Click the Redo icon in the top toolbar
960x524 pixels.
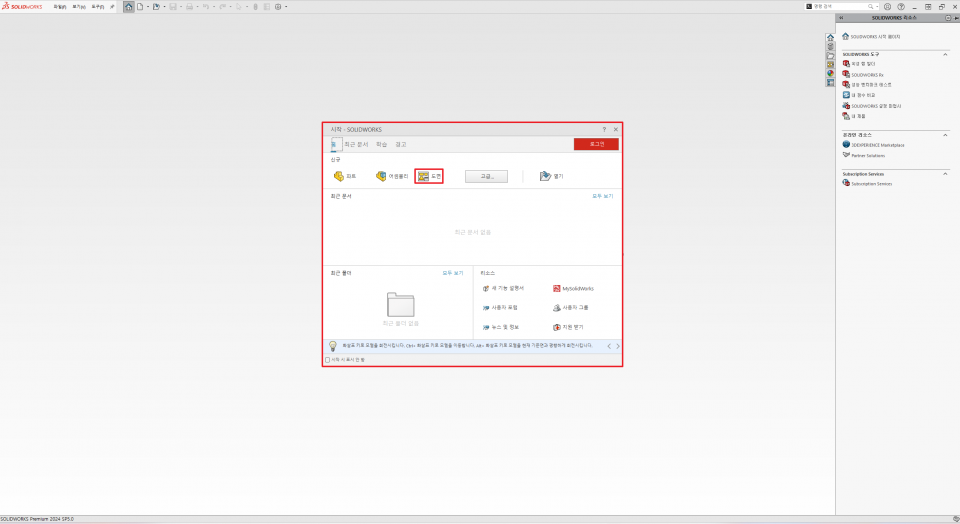[222, 7]
